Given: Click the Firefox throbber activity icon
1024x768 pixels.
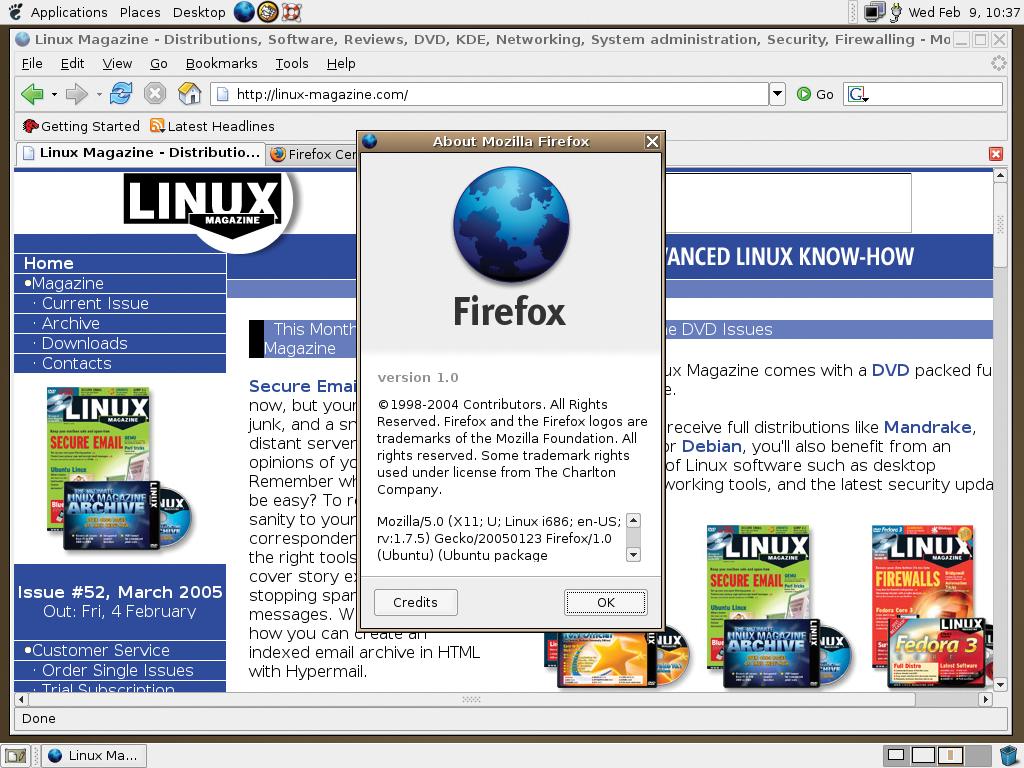Looking at the screenshot, I should tap(999, 63).
